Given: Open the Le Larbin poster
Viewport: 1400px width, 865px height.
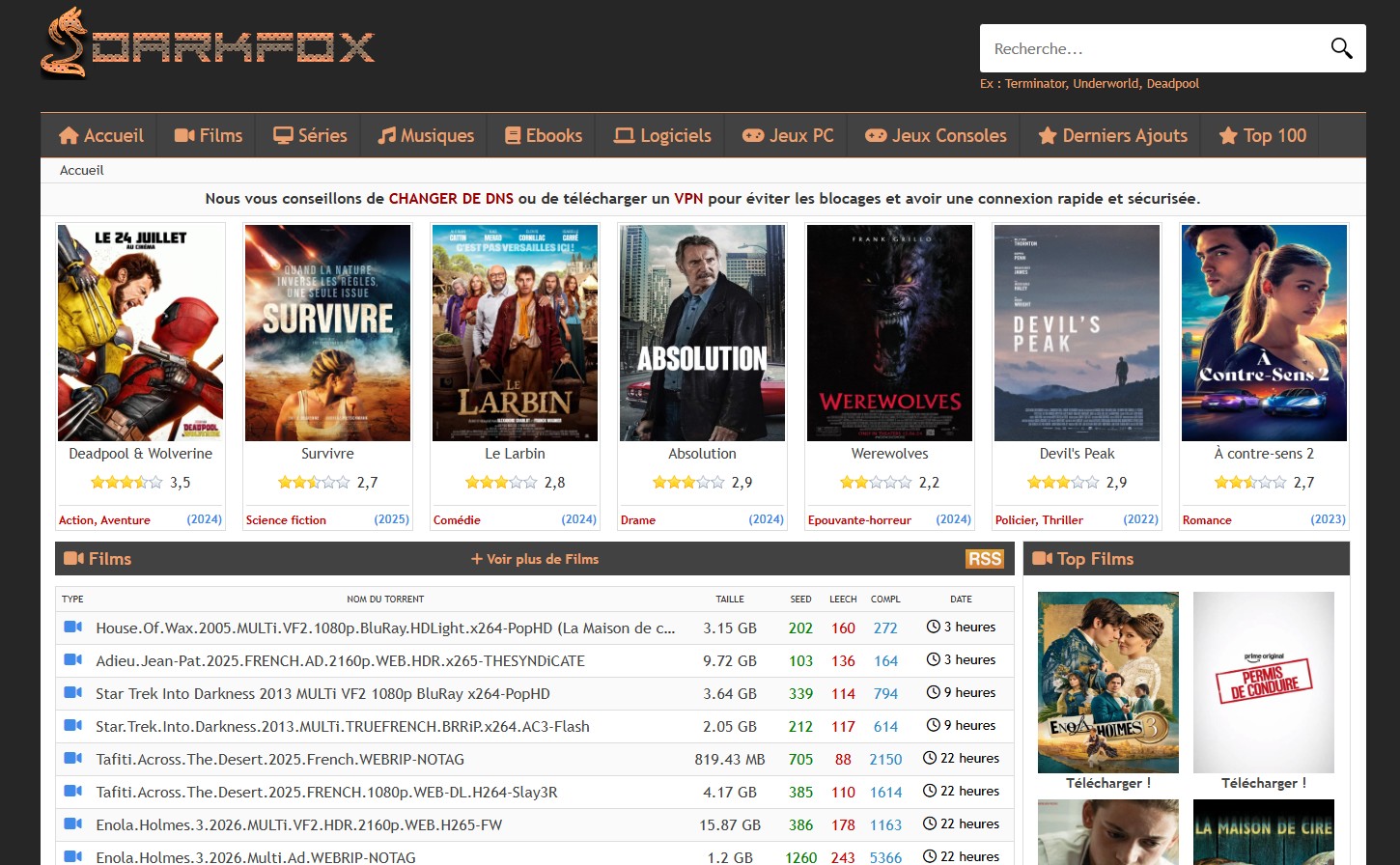Looking at the screenshot, I should pos(515,333).
